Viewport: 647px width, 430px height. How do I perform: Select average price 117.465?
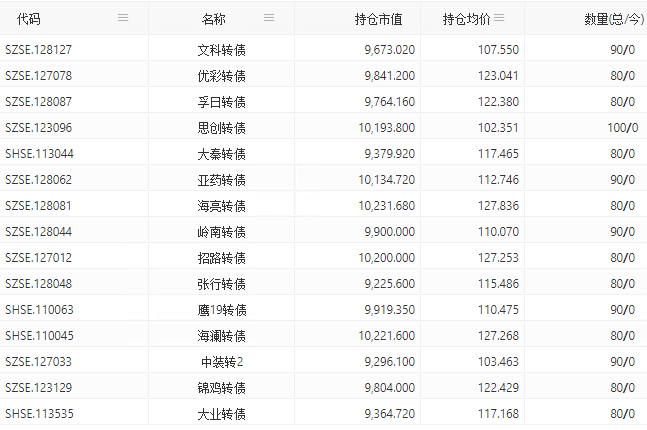click(498, 154)
